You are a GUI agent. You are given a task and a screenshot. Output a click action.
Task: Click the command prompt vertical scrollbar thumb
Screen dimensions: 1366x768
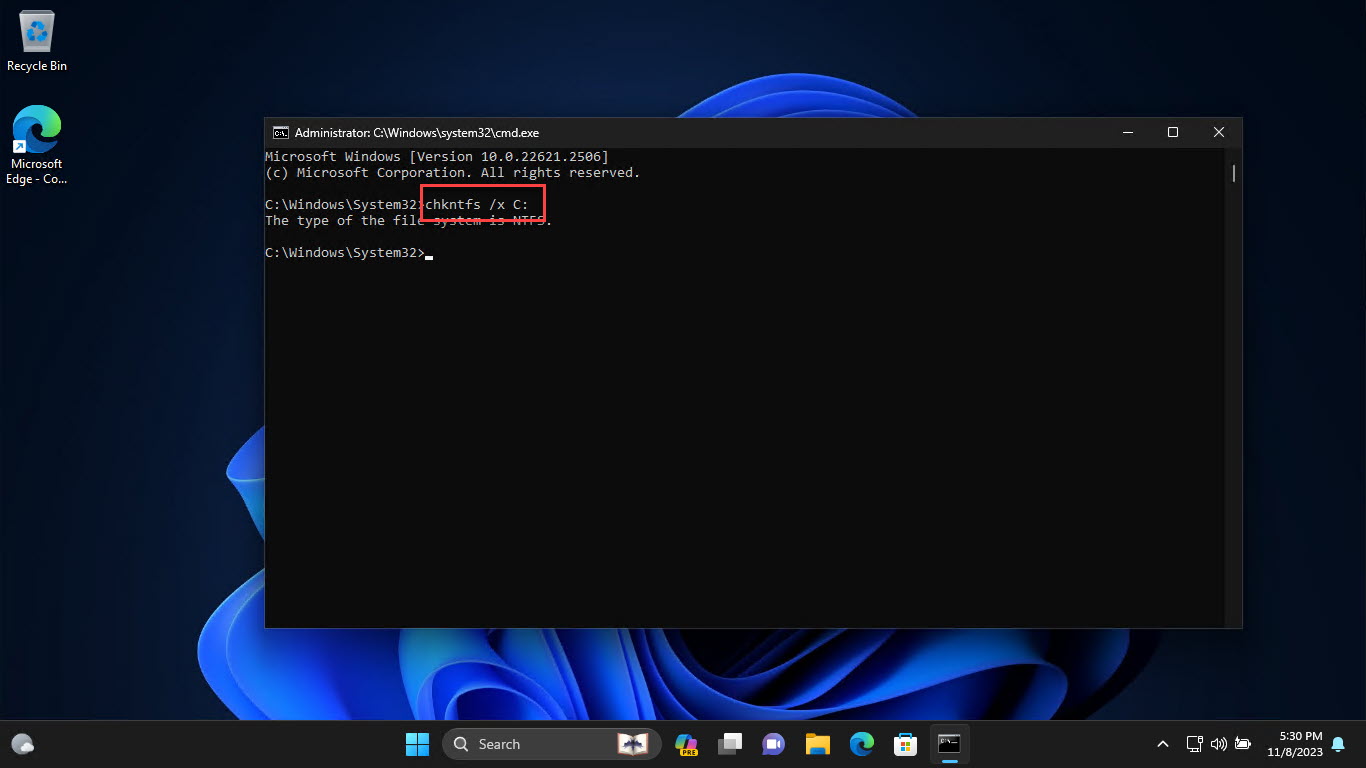coord(1234,173)
